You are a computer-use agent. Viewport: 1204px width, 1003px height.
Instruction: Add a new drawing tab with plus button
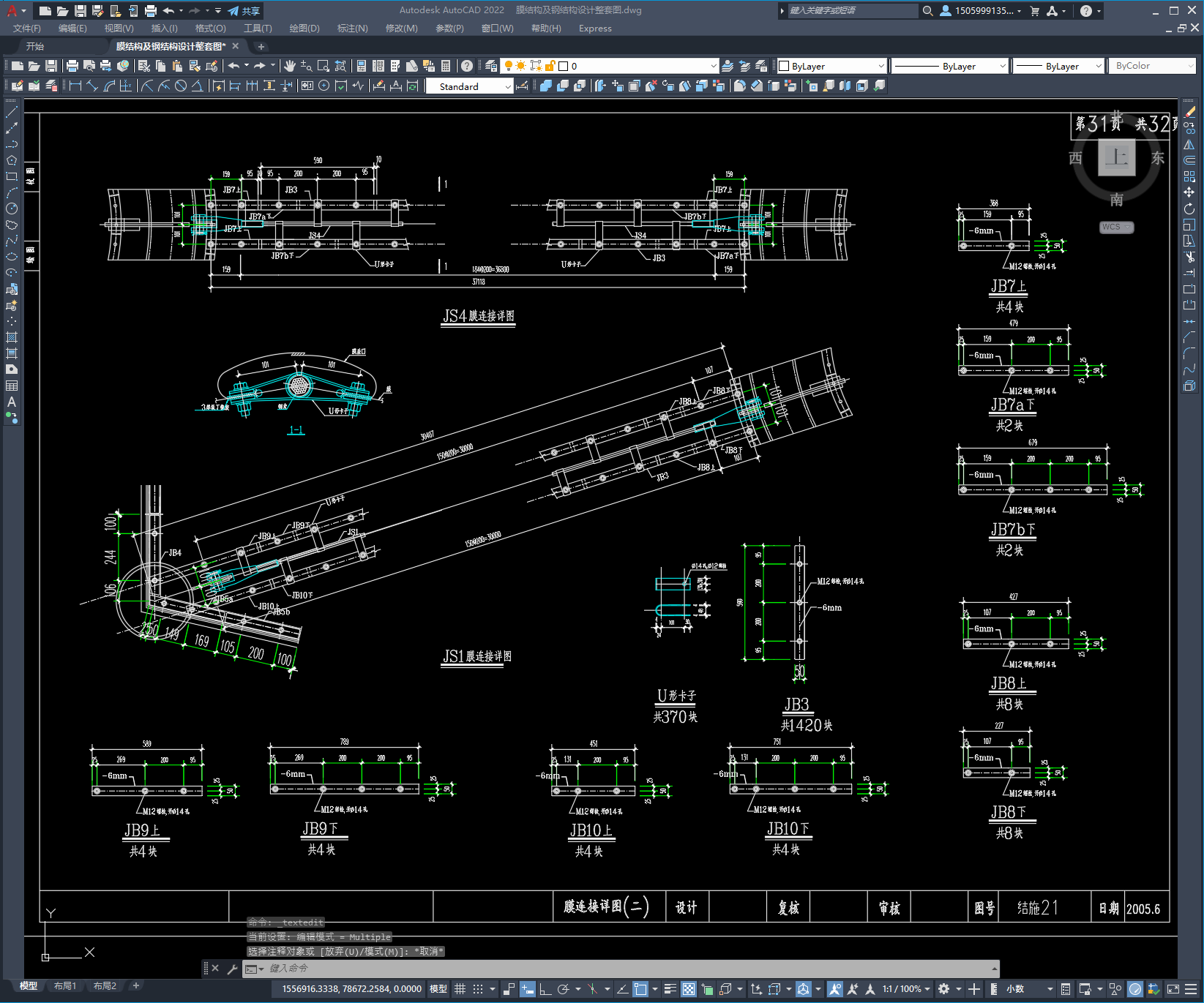(x=261, y=46)
